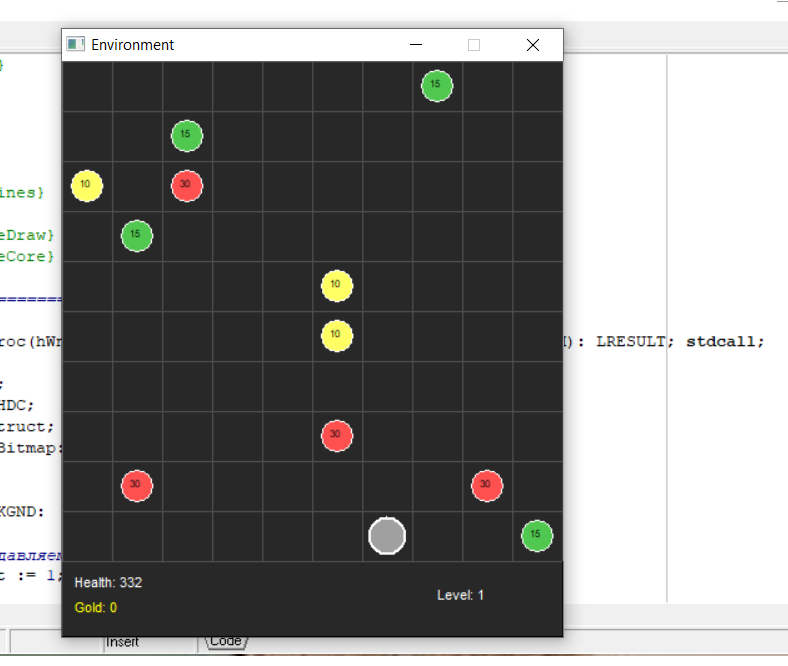Click the Gold: 0 counter

click(x=95, y=608)
